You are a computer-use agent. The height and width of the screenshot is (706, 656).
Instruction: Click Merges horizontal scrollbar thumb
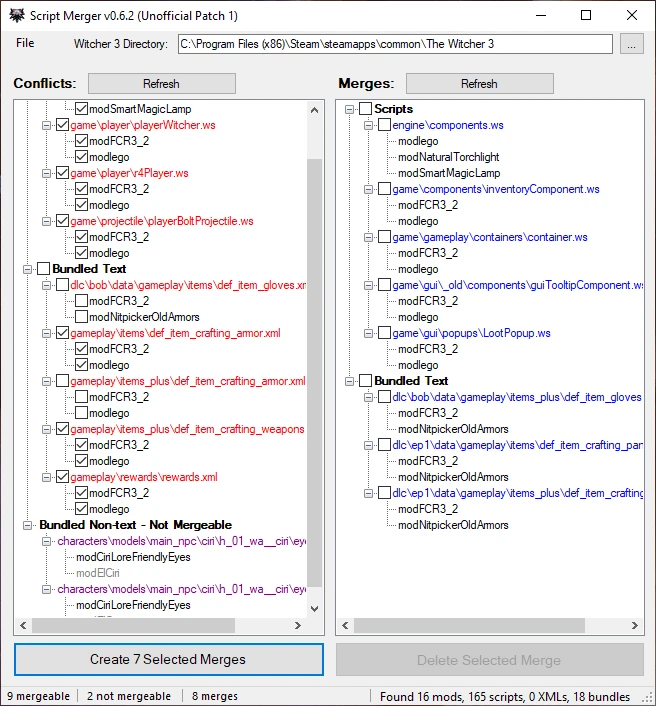[x=470, y=625]
